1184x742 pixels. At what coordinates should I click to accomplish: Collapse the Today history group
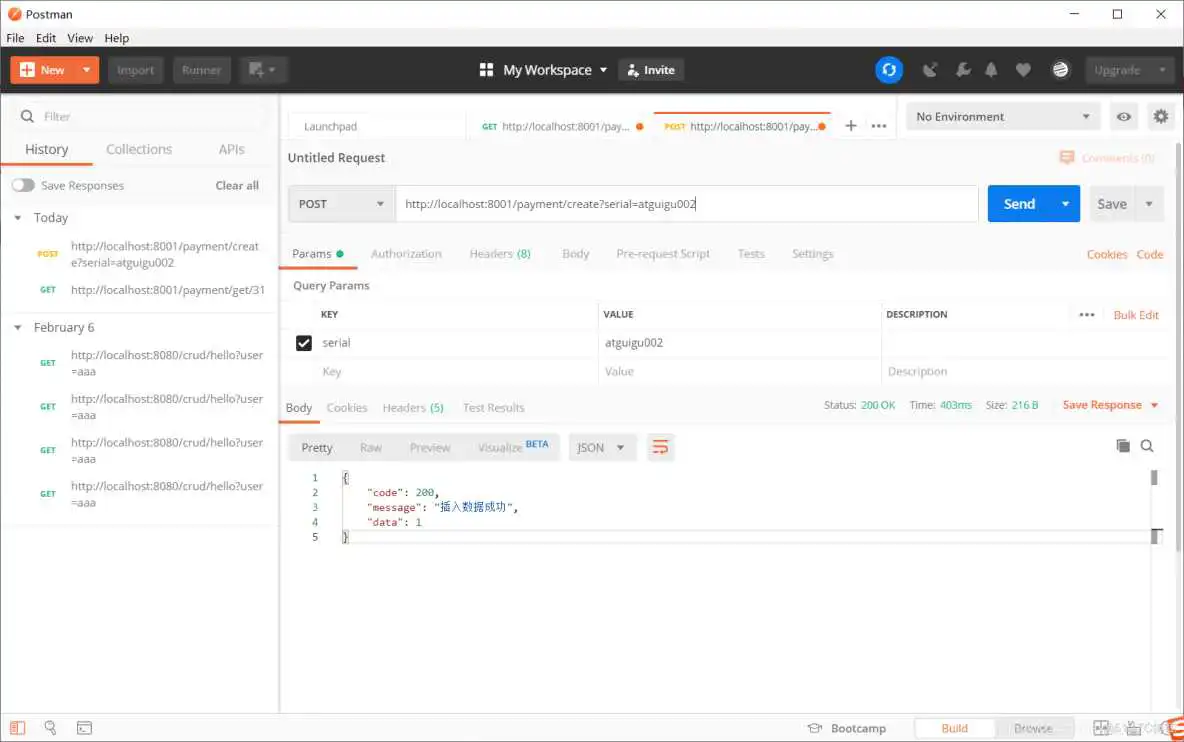(x=16, y=217)
